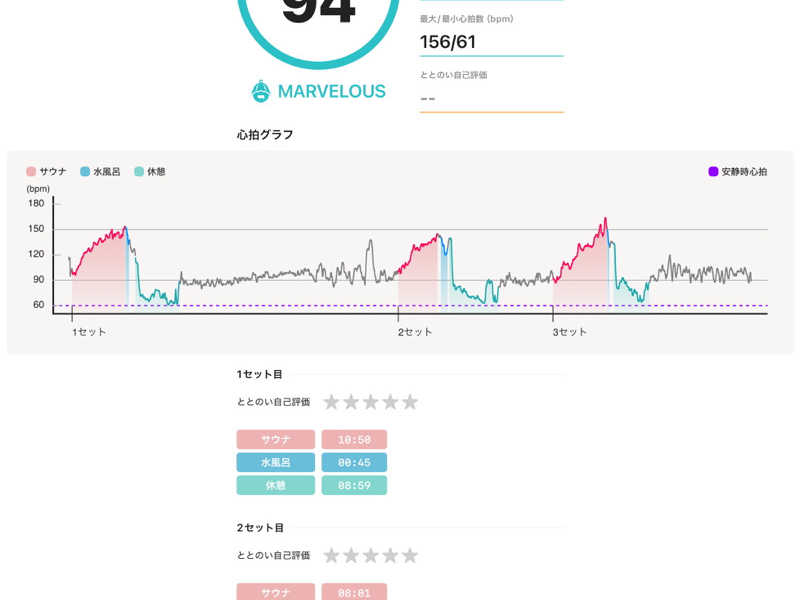Click the ととのい自己評価 summary field

point(491,98)
